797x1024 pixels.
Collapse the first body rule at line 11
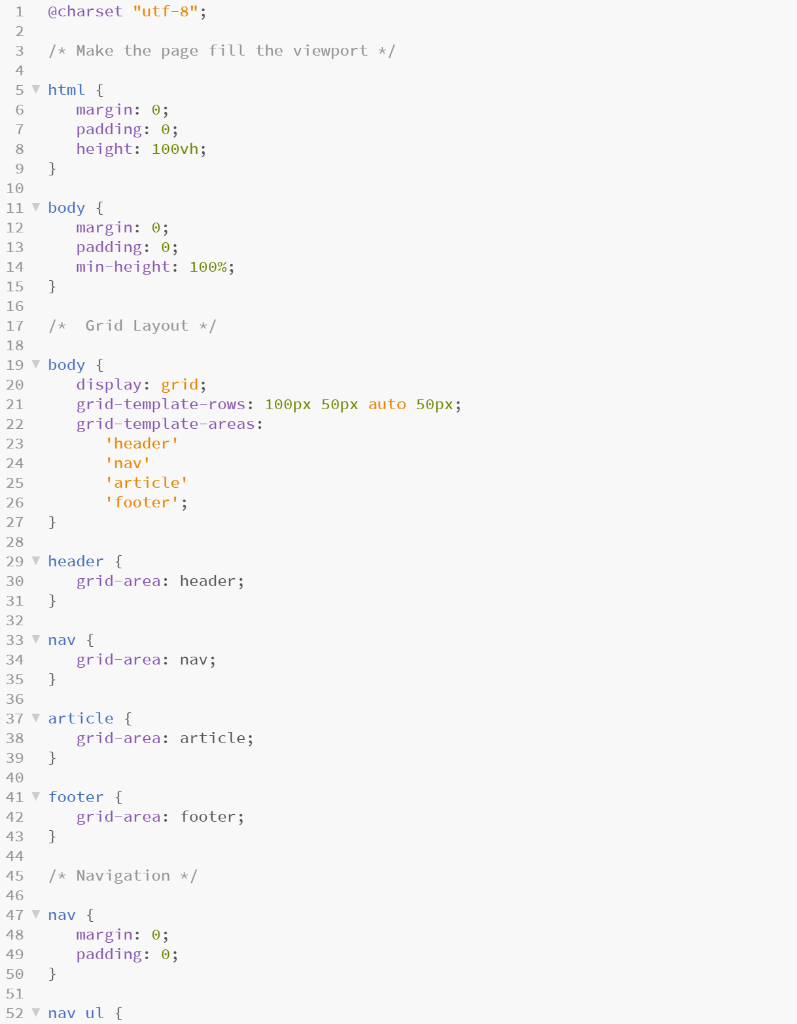coord(36,207)
